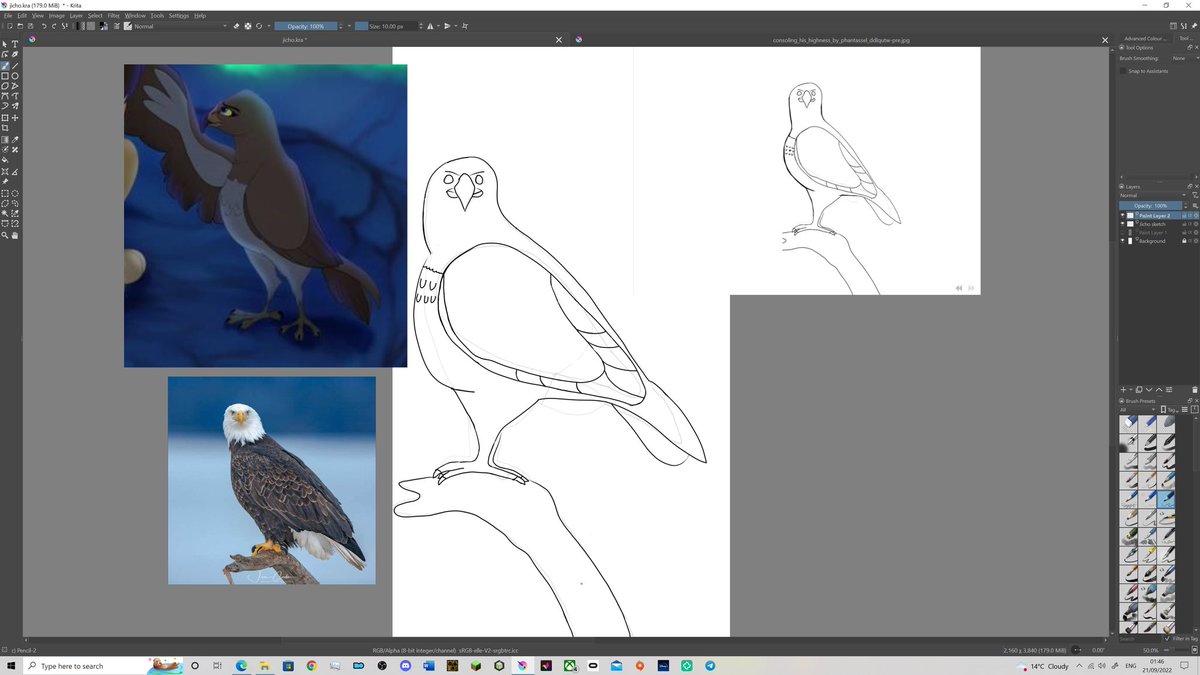Open the brush presets Tag menu

1170,410
